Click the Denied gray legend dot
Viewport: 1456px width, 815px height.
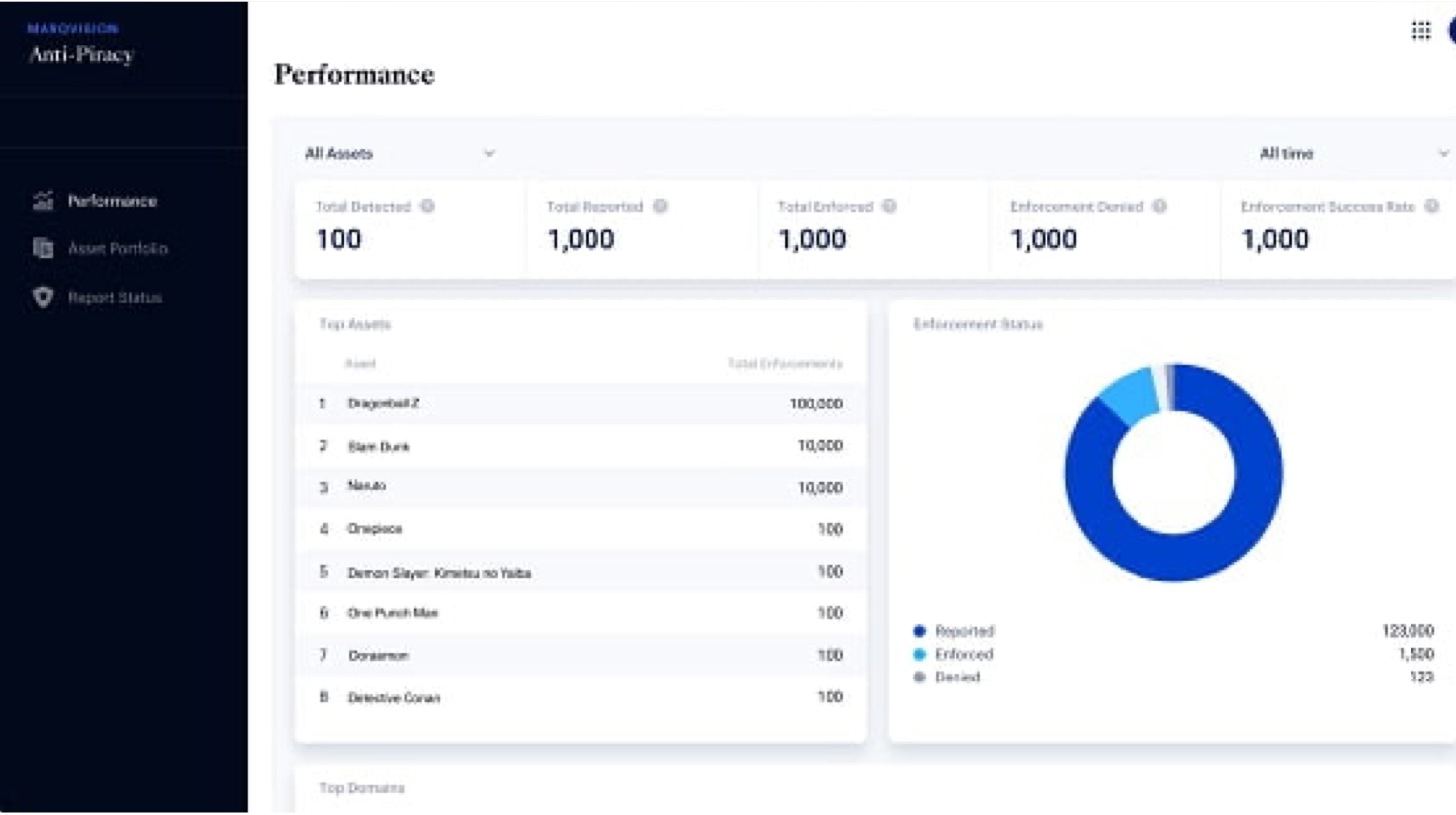pyautogui.click(x=919, y=678)
